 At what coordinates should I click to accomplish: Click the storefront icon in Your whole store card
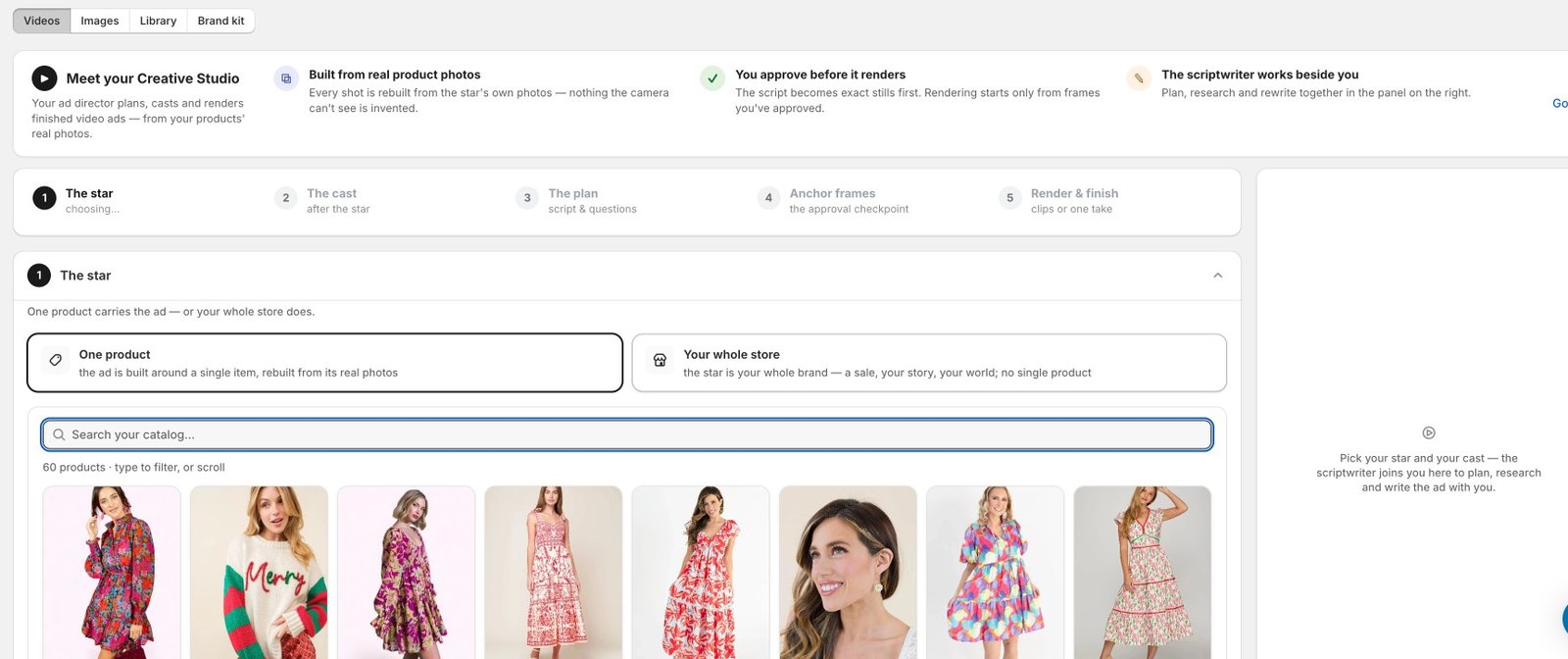click(x=661, y=360)
